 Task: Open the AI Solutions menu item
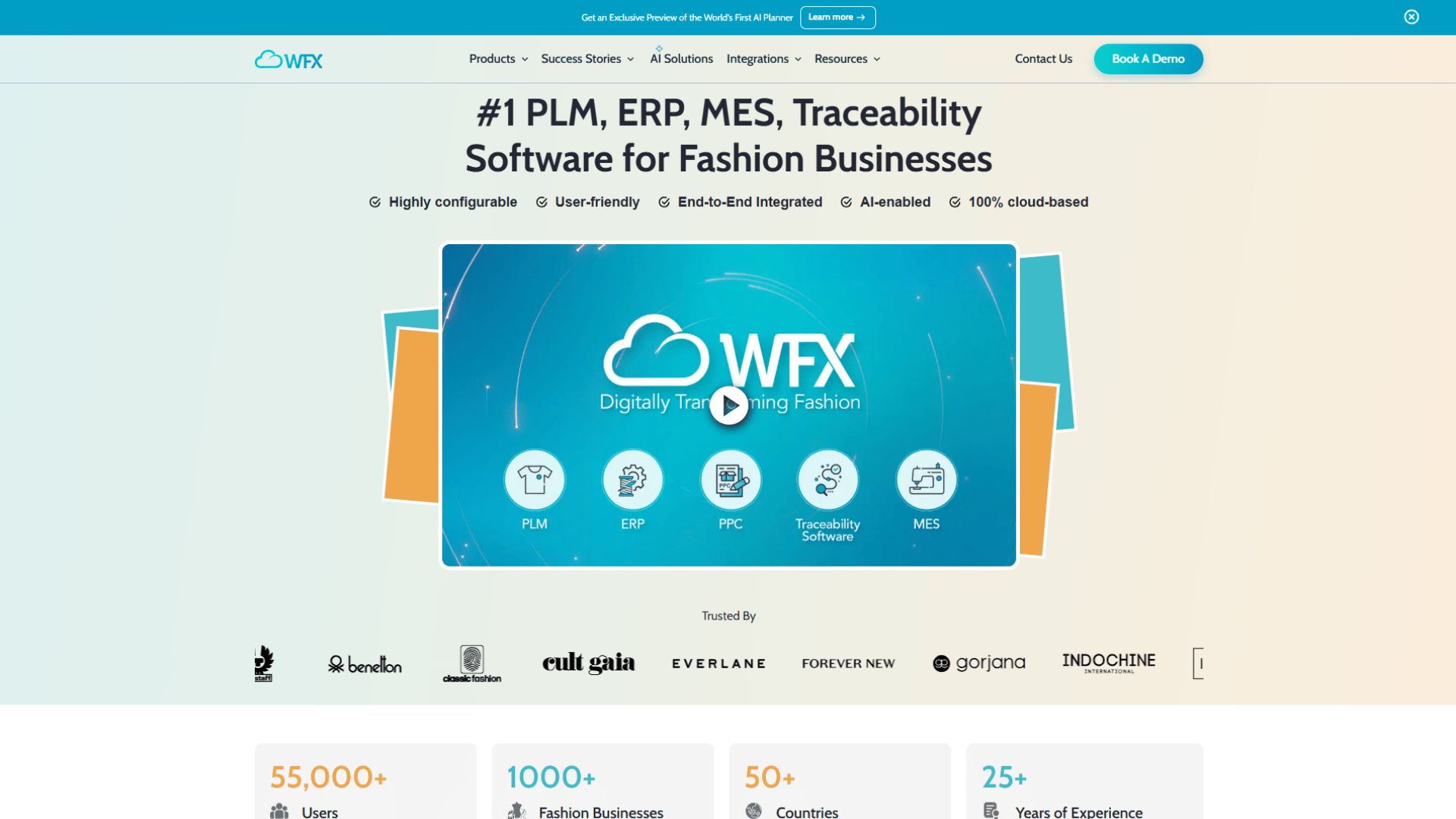point(681,59)
